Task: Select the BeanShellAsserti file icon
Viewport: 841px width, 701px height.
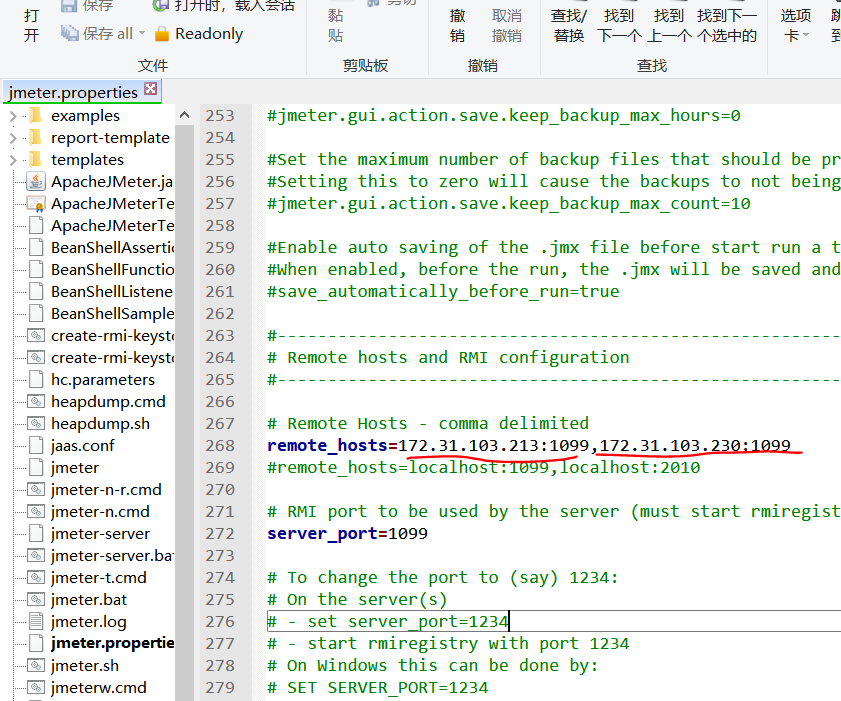Action: pos(36,247)
